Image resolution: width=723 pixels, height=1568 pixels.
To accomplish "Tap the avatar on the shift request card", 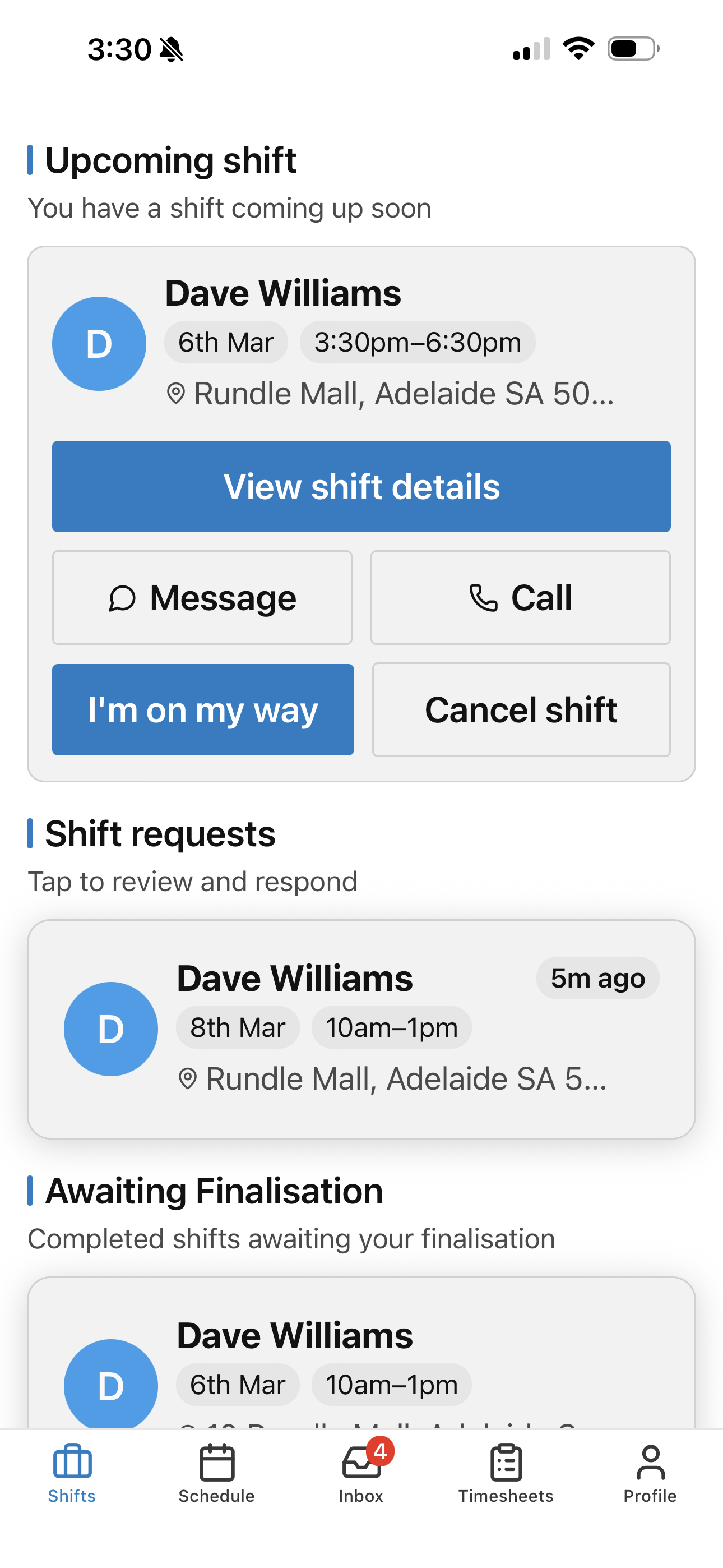I will tap(111, 1029).
